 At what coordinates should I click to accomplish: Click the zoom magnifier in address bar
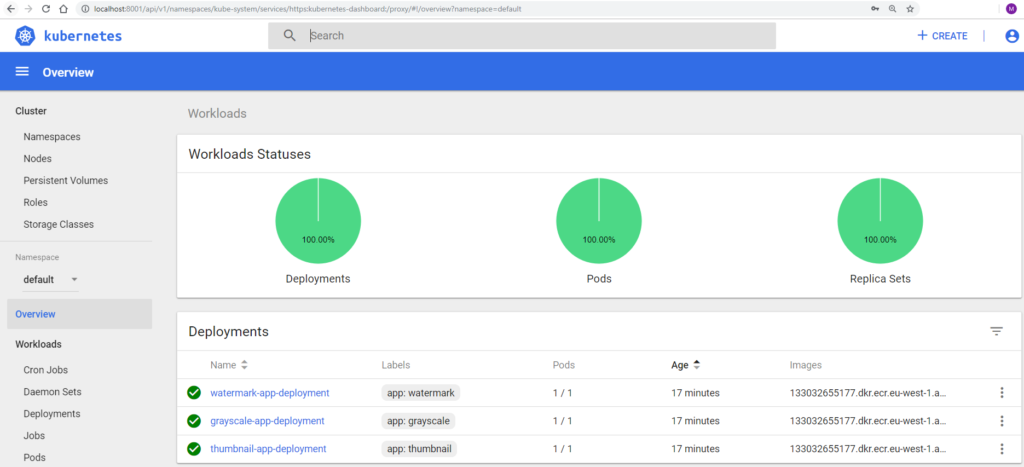tap(893, 9)
